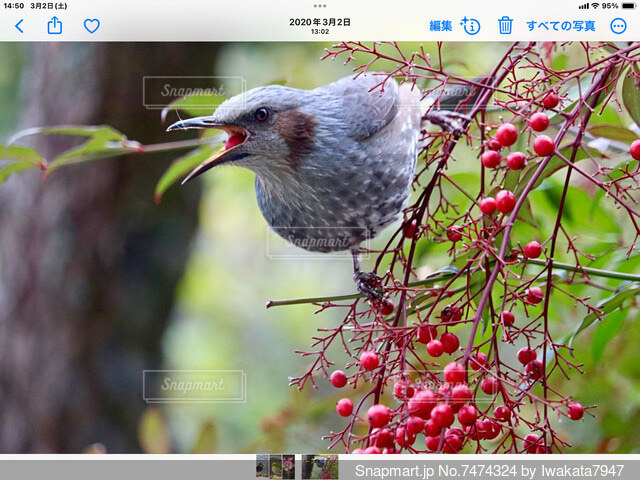Show photo info with sparkle icon

pyautogui.click(x=471, y=26)
